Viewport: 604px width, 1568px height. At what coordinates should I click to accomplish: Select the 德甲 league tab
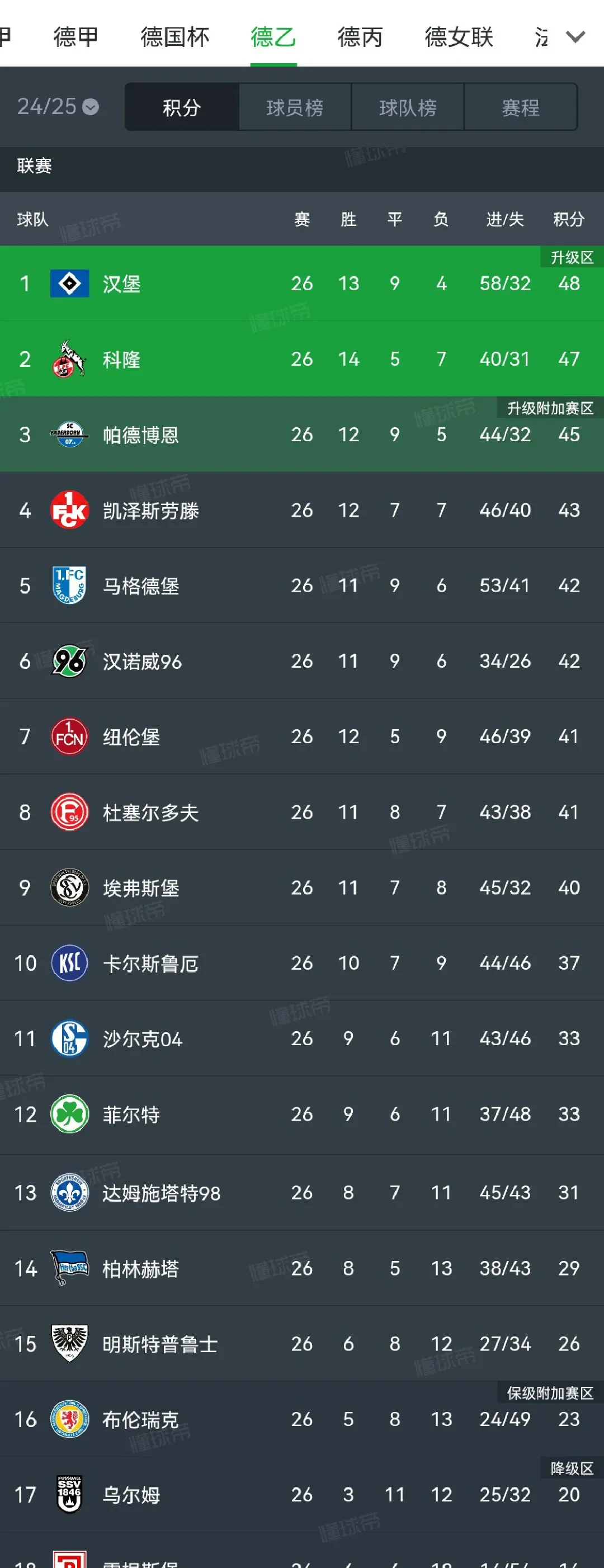(73, 36)
